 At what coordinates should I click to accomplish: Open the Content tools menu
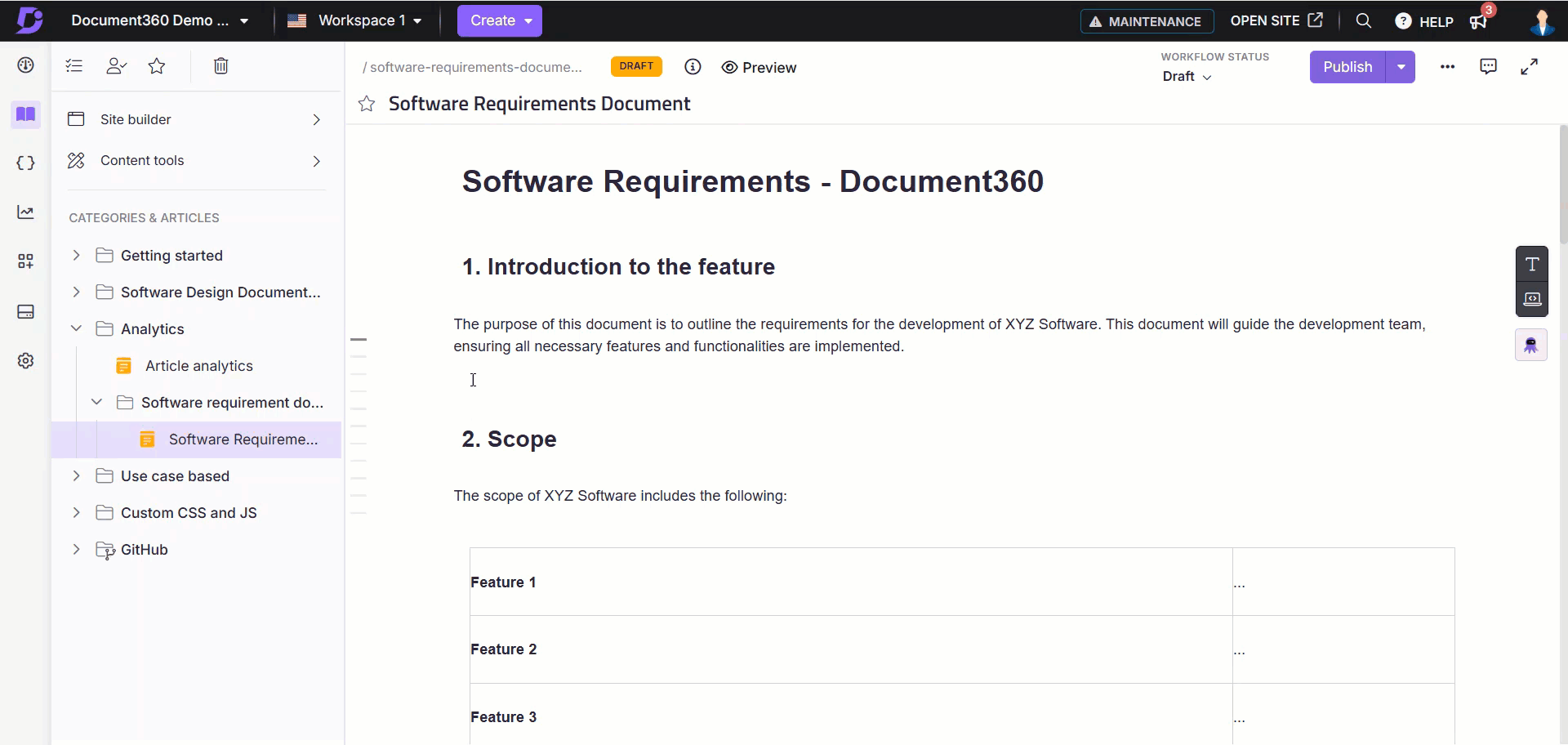tap(196, 161)
